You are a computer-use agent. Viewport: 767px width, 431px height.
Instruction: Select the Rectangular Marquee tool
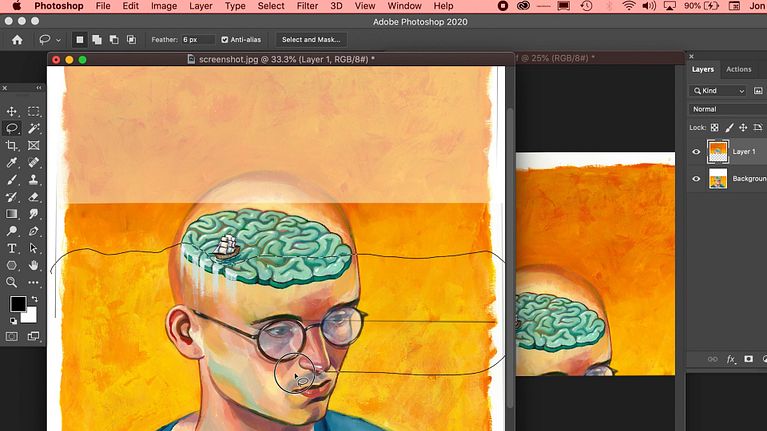click(x=34, y=111)
